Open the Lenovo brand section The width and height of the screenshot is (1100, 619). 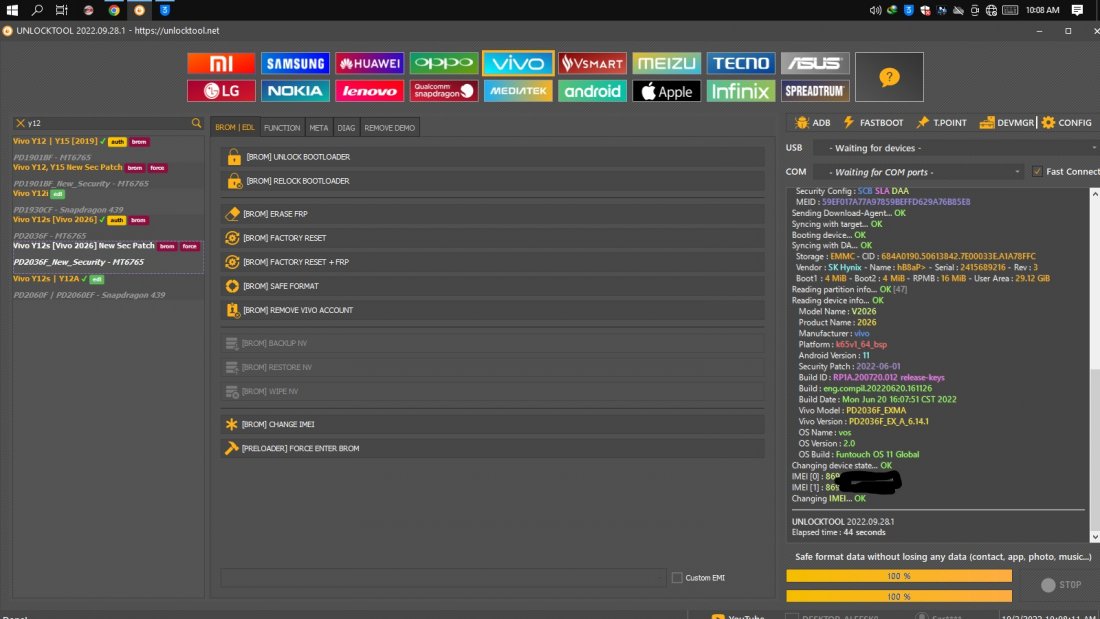click(370, 91)
